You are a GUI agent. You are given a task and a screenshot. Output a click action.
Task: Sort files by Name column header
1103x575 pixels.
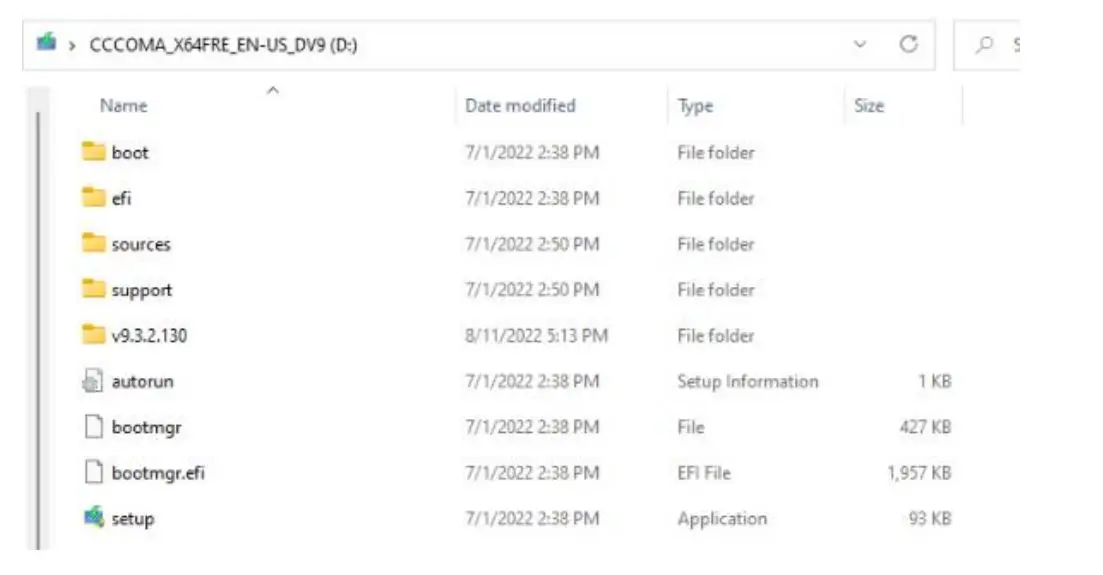(x=124, y=106)
